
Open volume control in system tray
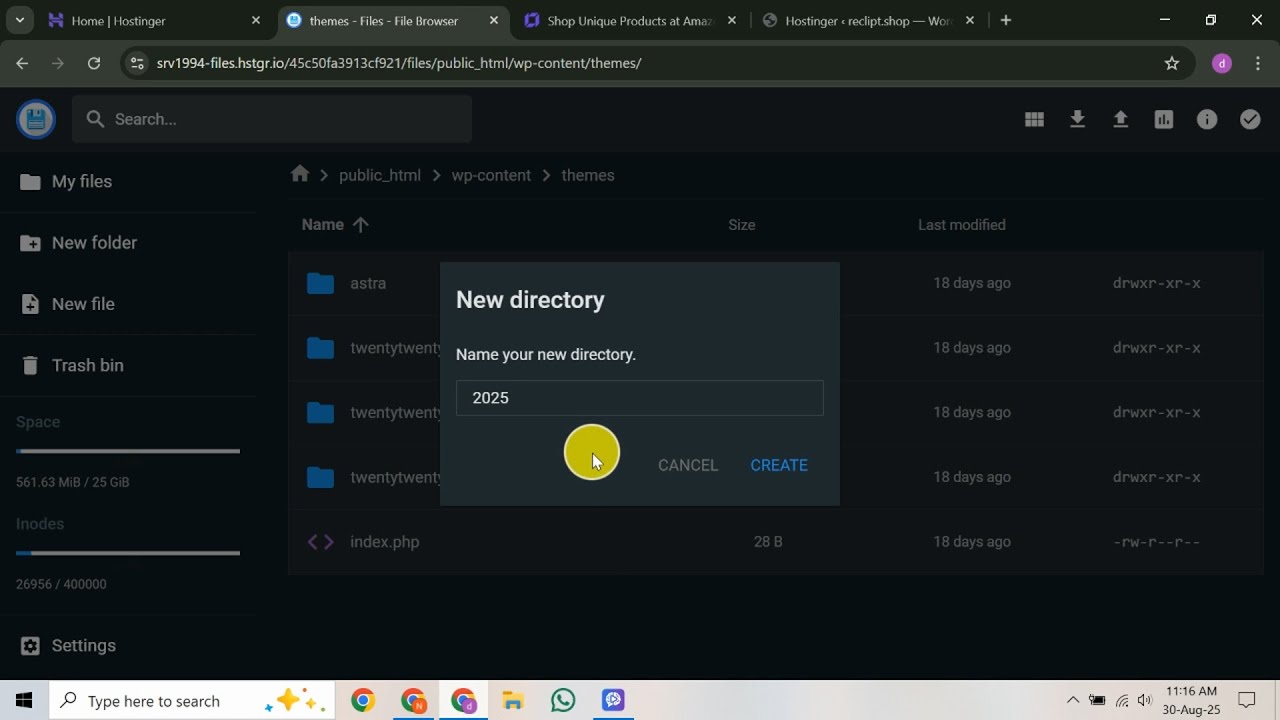[x=1145, y=701]
